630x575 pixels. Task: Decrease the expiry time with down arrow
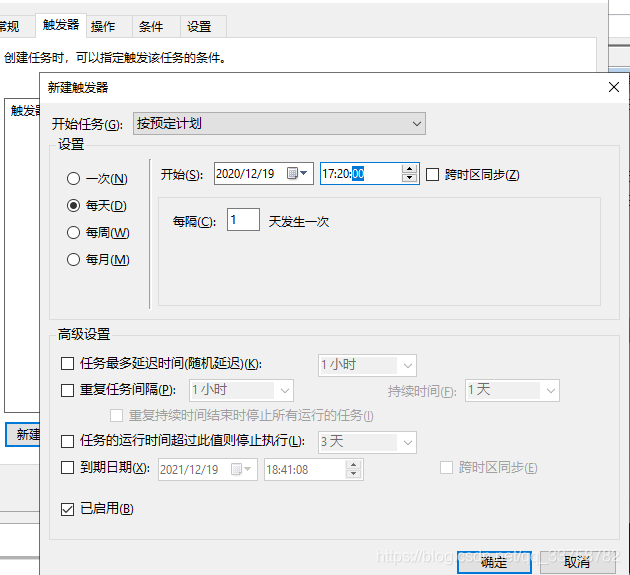click(353, 474)
